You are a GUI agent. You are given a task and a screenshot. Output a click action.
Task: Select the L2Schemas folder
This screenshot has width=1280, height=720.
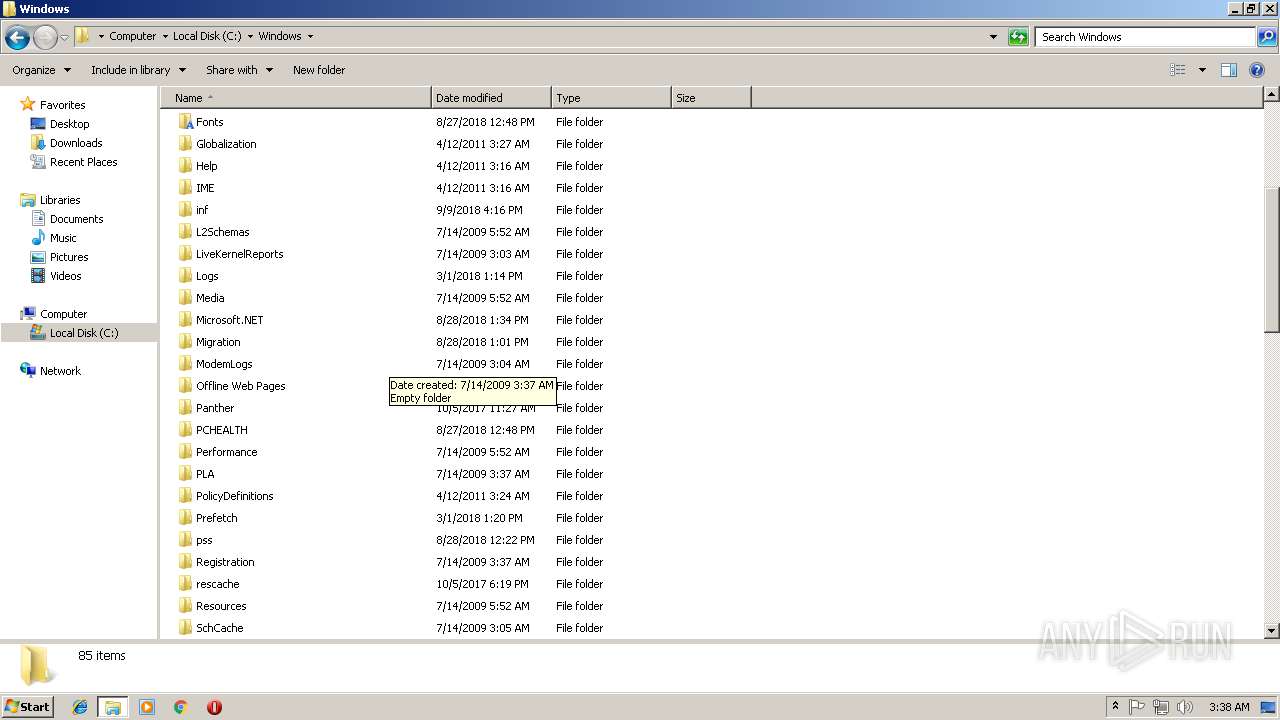click(x=222, y=232)
